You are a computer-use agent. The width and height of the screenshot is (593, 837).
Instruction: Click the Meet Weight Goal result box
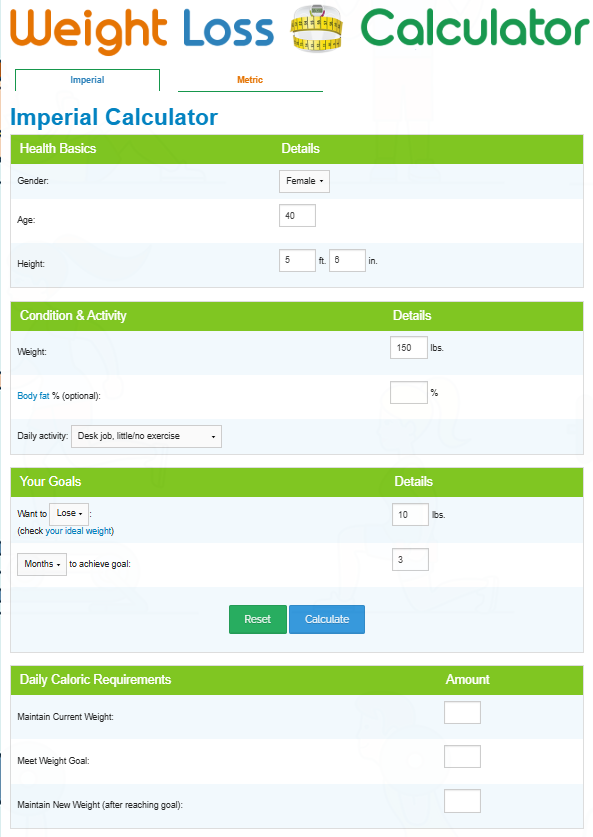tap(462, 756)
